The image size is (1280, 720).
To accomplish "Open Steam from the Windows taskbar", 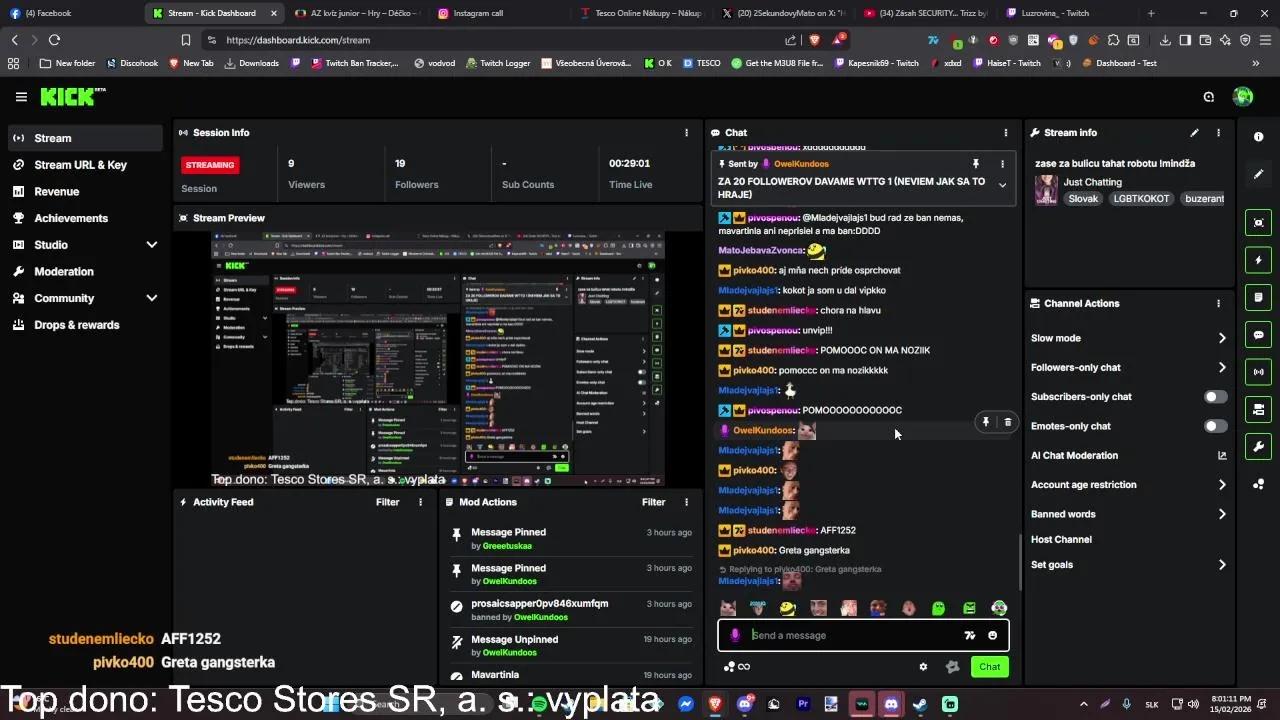I will coord(919,704).
